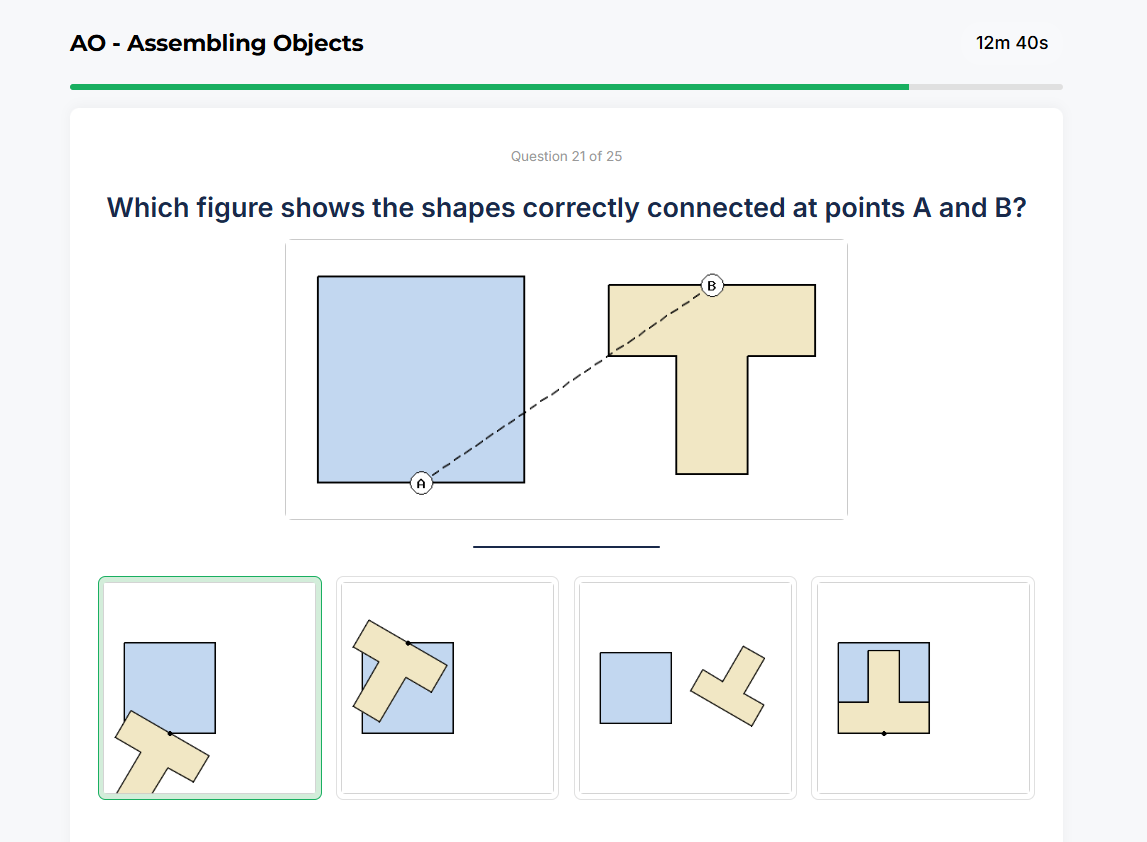The width and height of the screenshot is (1147, 842).
Task: Select the second answer option
Action: (x=447, y=687)
